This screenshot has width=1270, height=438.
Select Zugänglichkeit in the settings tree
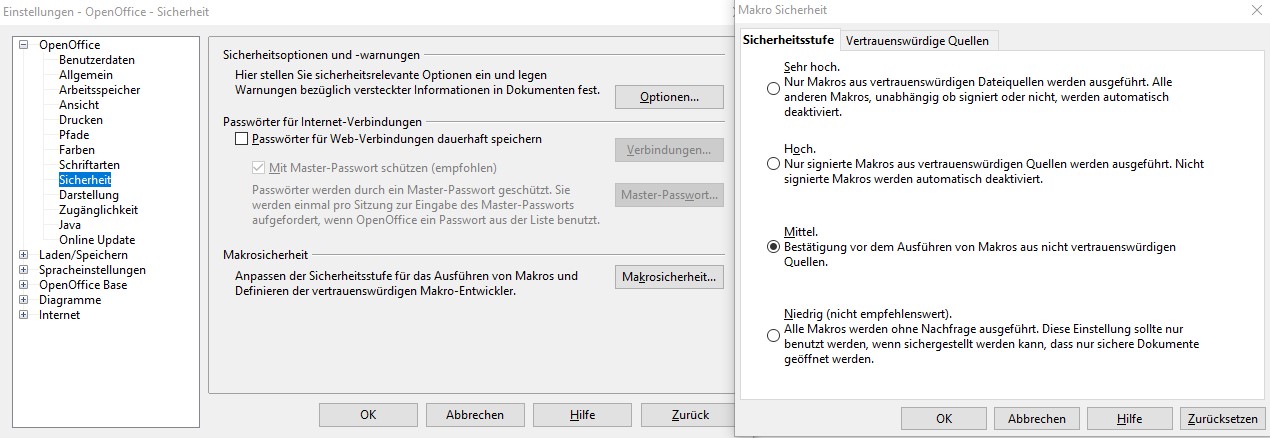[98, 210]
